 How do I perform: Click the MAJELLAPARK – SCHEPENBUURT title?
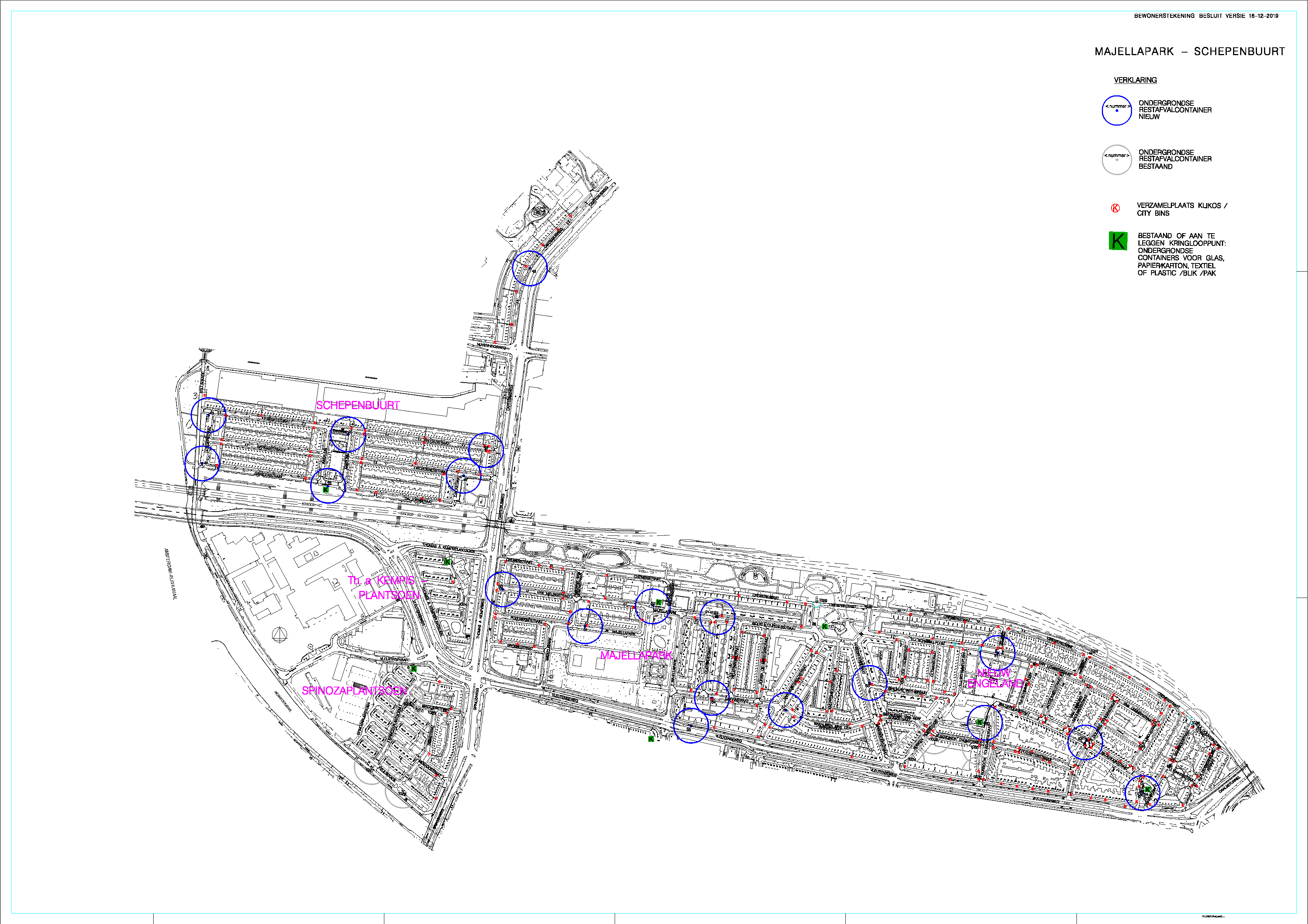(x=1189, y=52)
